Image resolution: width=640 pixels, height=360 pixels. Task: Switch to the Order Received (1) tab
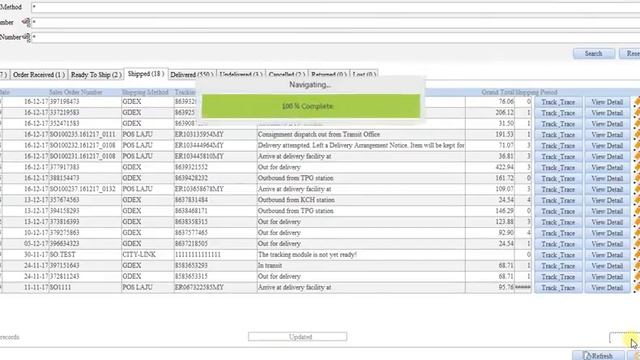pyautogui.click(x=39, y=75)
